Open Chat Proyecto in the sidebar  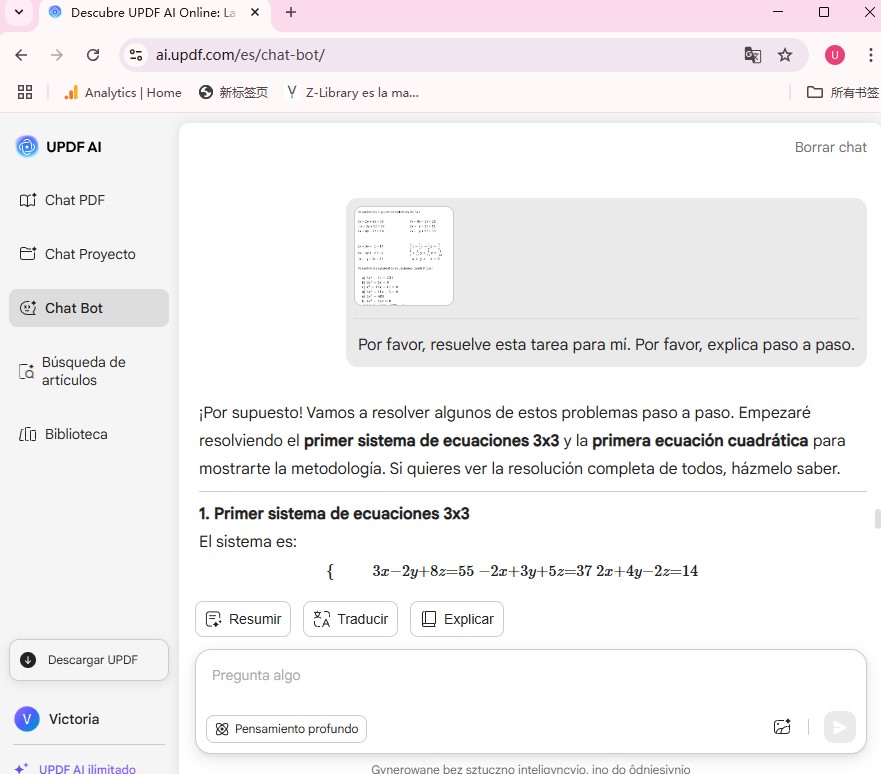click(77, 254)
